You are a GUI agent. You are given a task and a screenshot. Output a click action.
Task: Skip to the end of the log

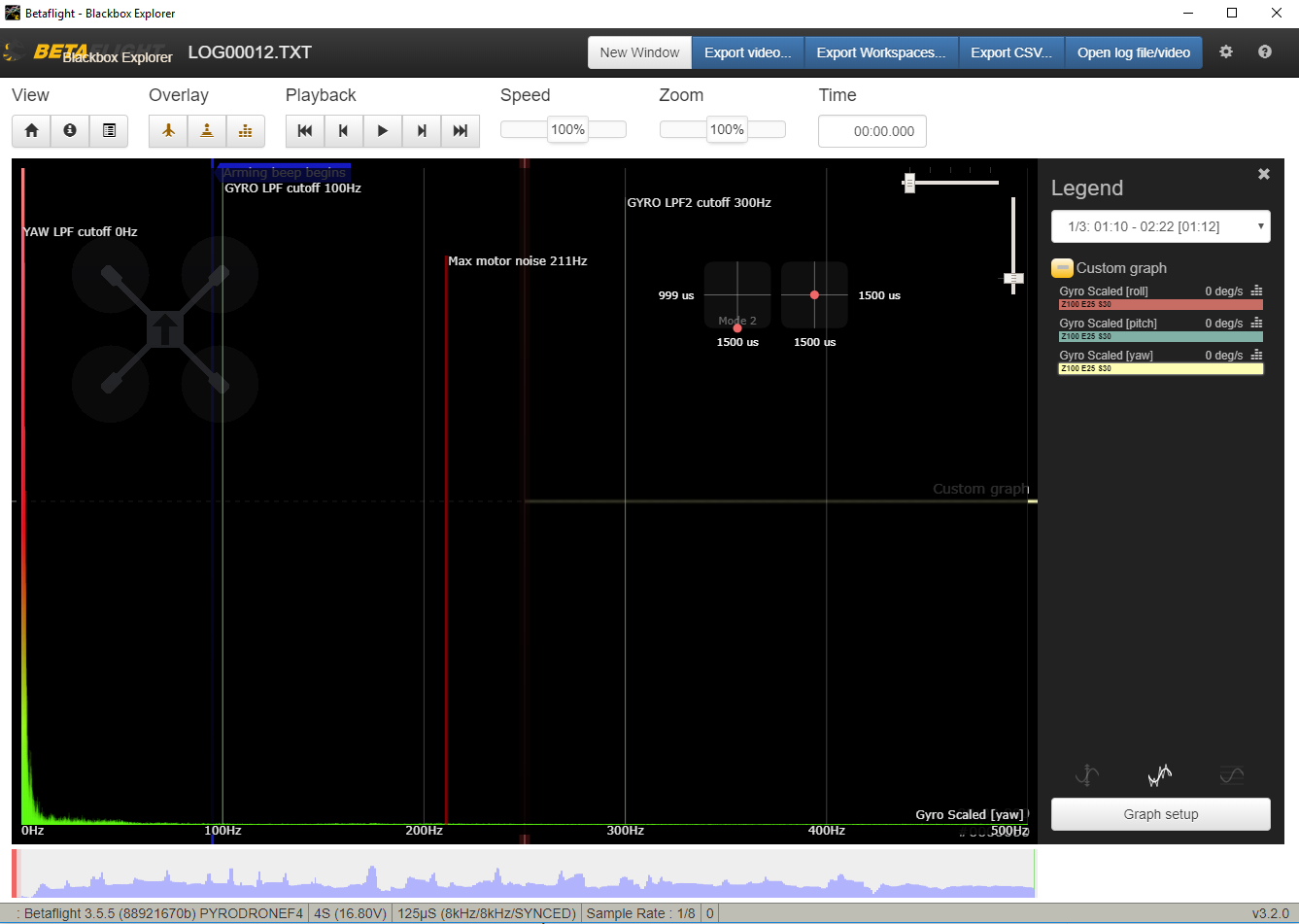click(461, 130)
